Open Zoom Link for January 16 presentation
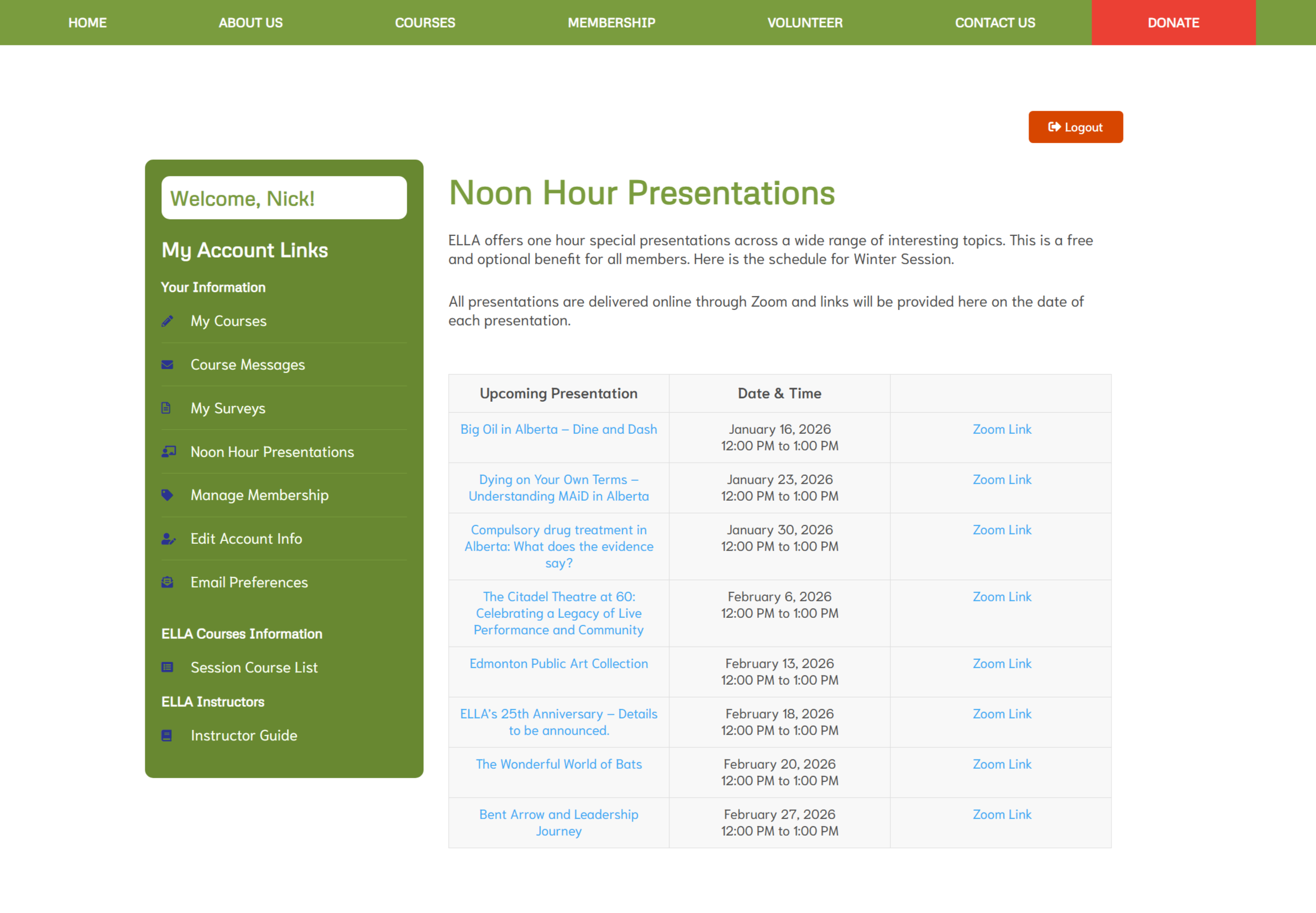1316x913 pixels. [x=1002, y=429]
